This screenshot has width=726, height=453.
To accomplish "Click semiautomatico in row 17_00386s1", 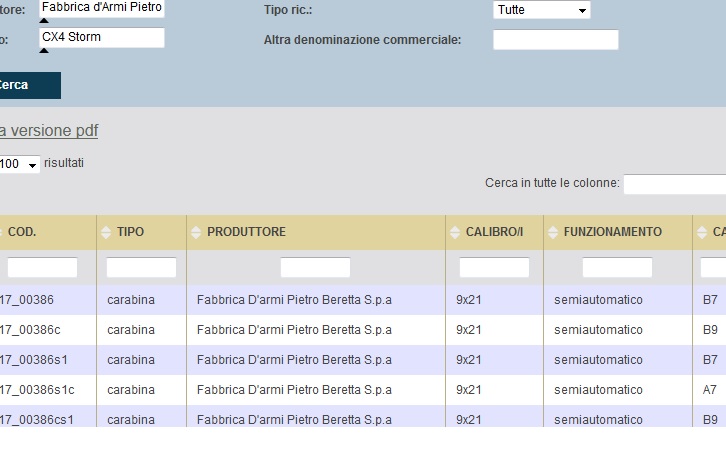I will tap(598, 360).
